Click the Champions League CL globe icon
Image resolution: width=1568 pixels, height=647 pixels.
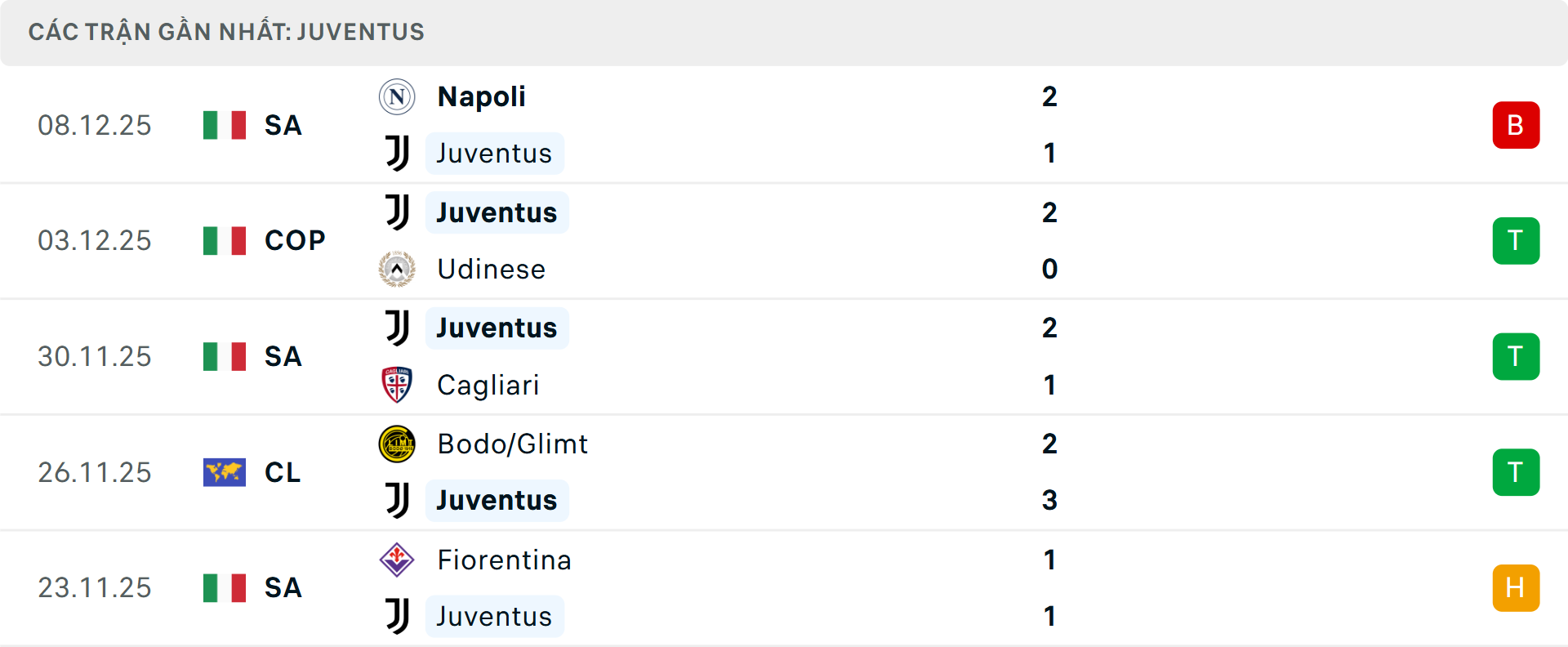click(x=224, y=471)
